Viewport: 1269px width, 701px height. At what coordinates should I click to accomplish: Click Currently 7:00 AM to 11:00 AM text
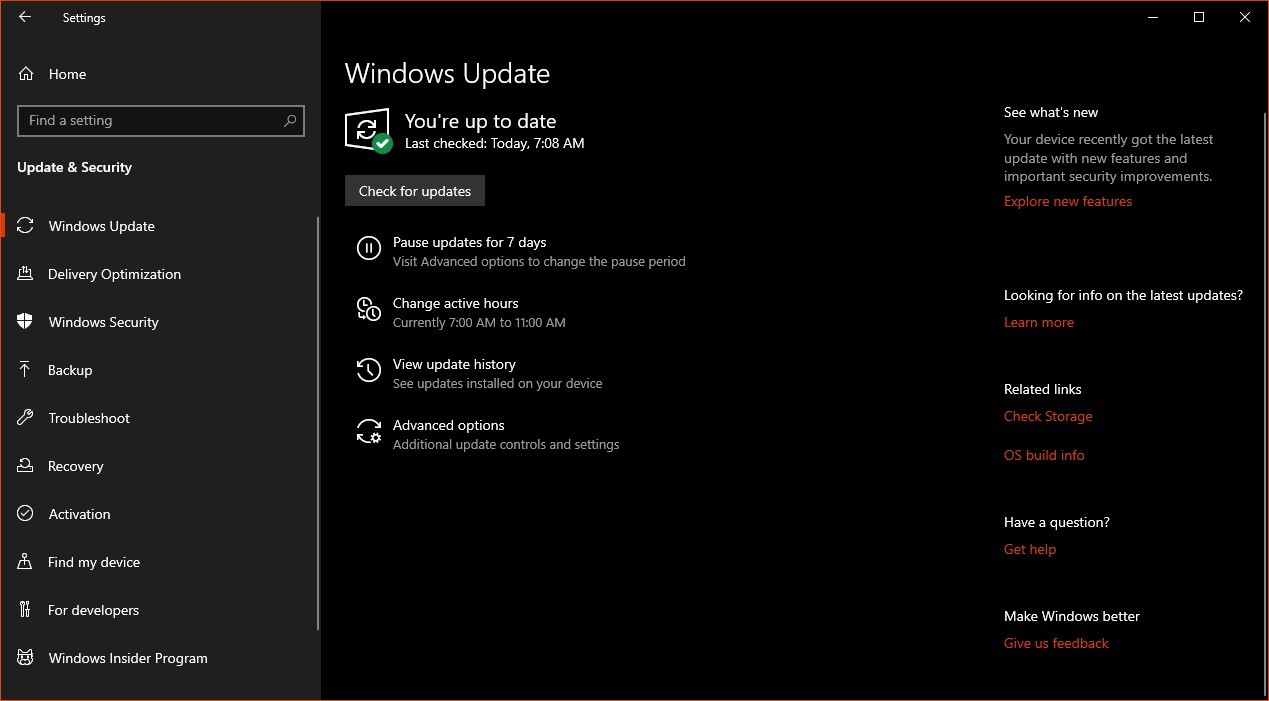pos(479,322)
